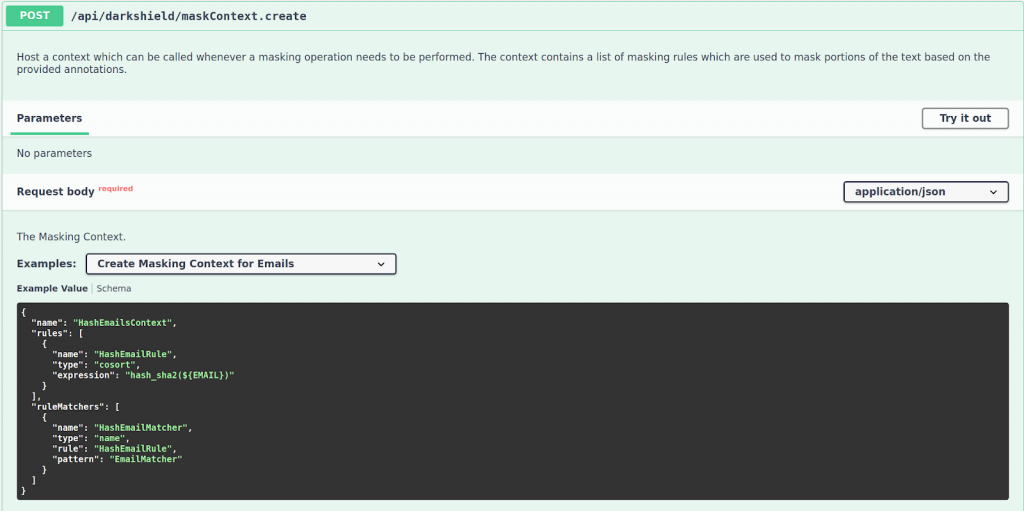Click the 'No parameters' text
1024x511 pixels.
(54, 154)
